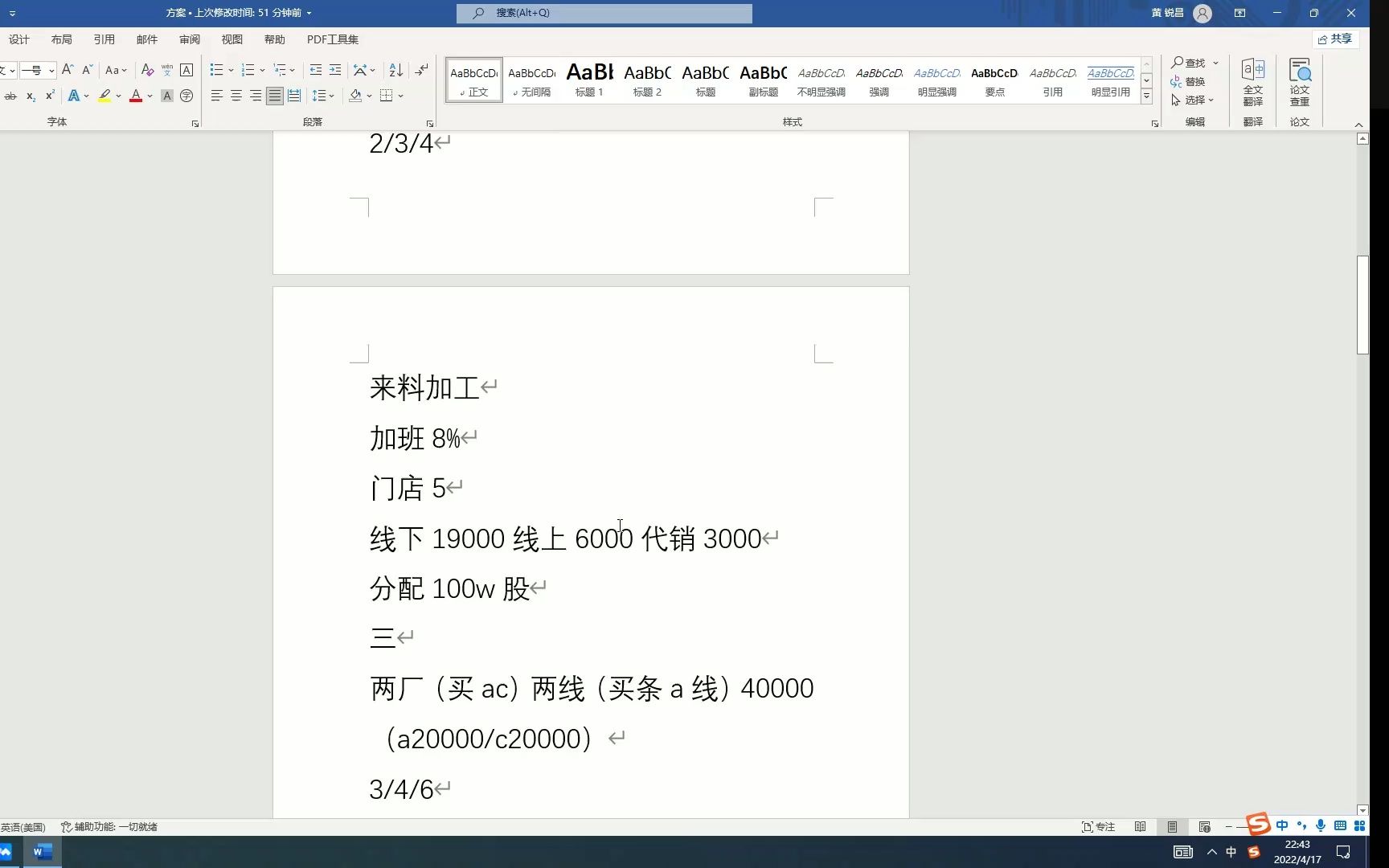
Task: Switch to the 引用 ribbon tab
Action: pos(104,39)
